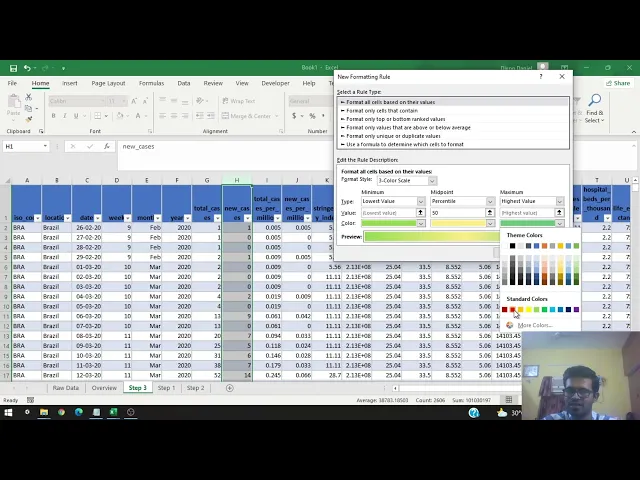The image size is (640, 480).
Task: Open the Midpoint color dropdown
Action: pos(490,223)
